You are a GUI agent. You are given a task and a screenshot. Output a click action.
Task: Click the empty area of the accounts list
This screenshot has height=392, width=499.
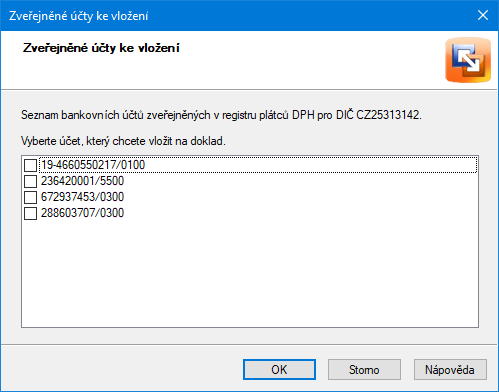(250, 273)
